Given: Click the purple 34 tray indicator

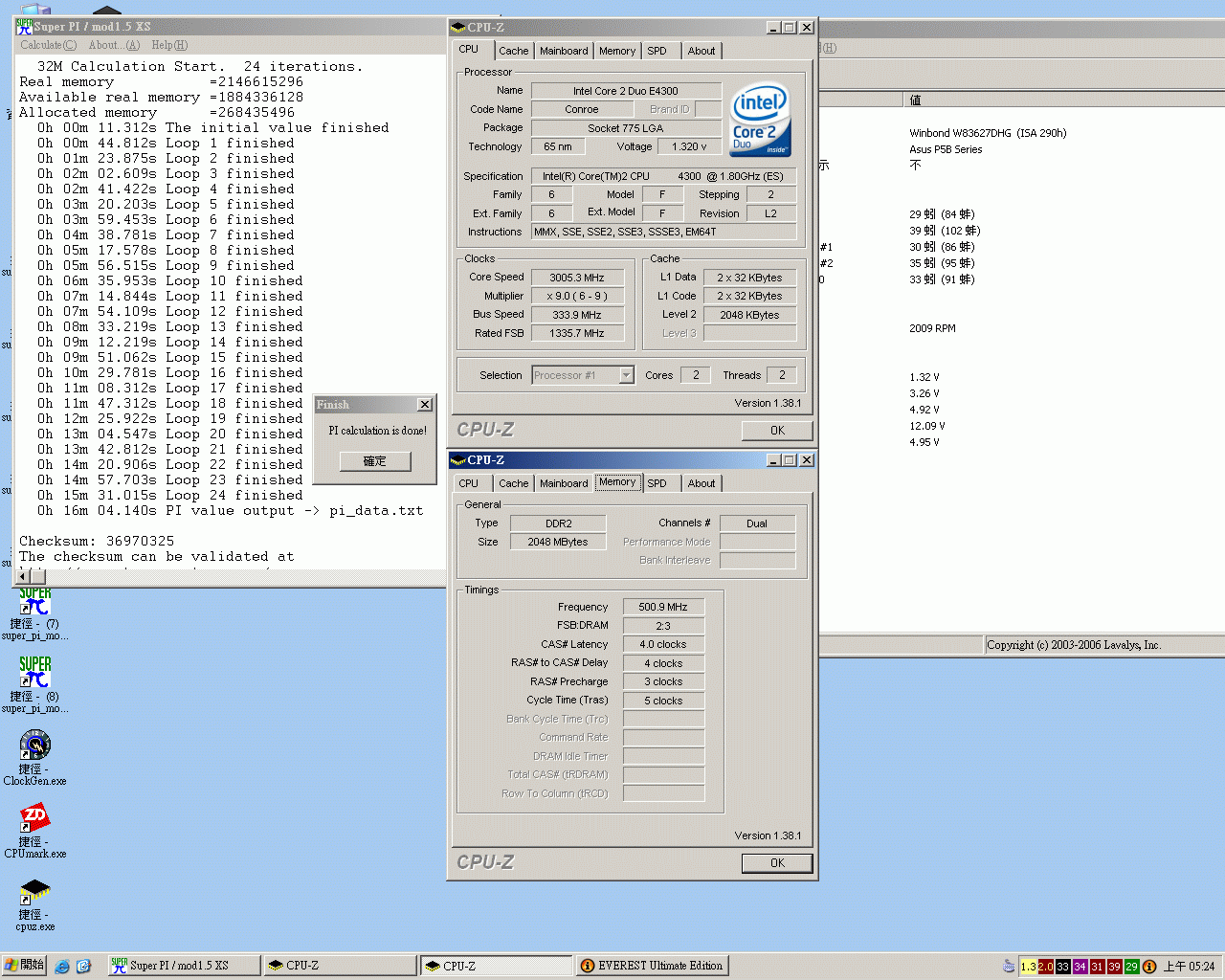Looking at the screenshot, I should (x=1080, y=967).
